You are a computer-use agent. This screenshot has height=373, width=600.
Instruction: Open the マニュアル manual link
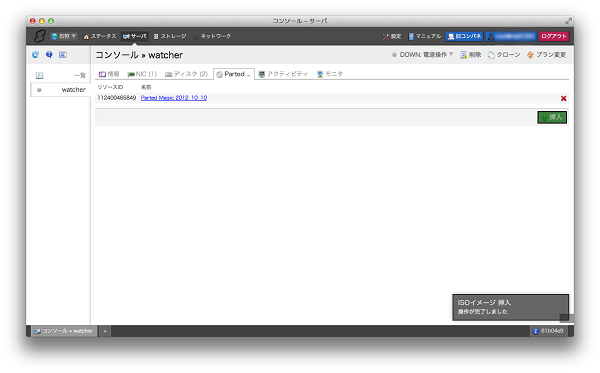tap(424, 36)
